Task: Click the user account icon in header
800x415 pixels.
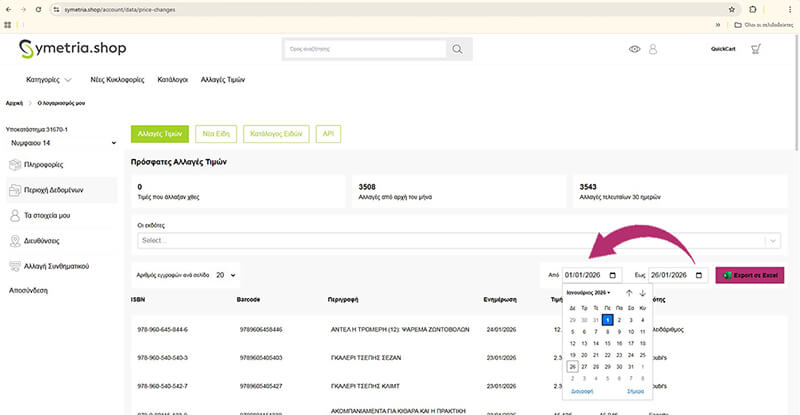Action: [653, 48]
